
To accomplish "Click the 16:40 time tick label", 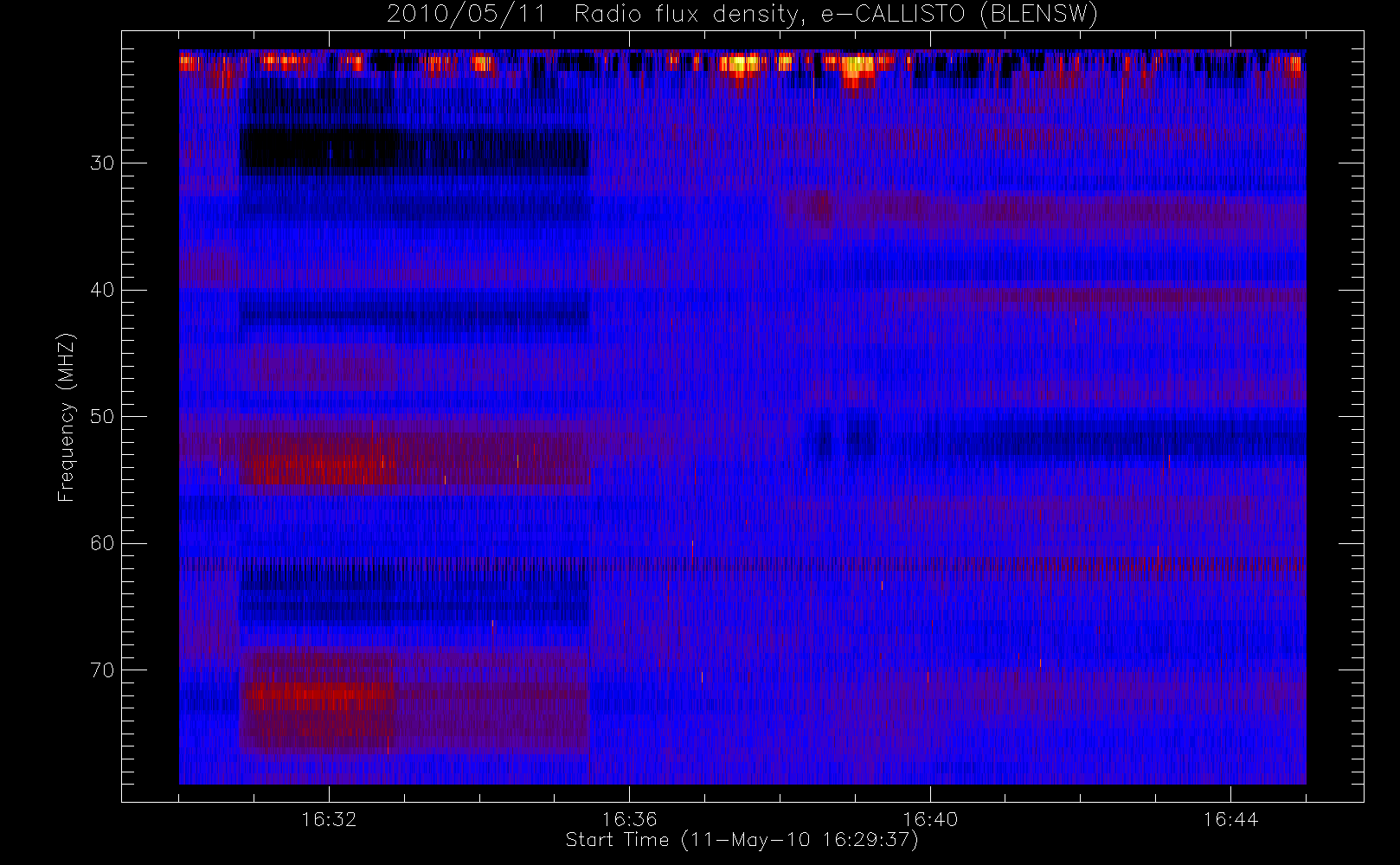I will [x=930, y=819].
